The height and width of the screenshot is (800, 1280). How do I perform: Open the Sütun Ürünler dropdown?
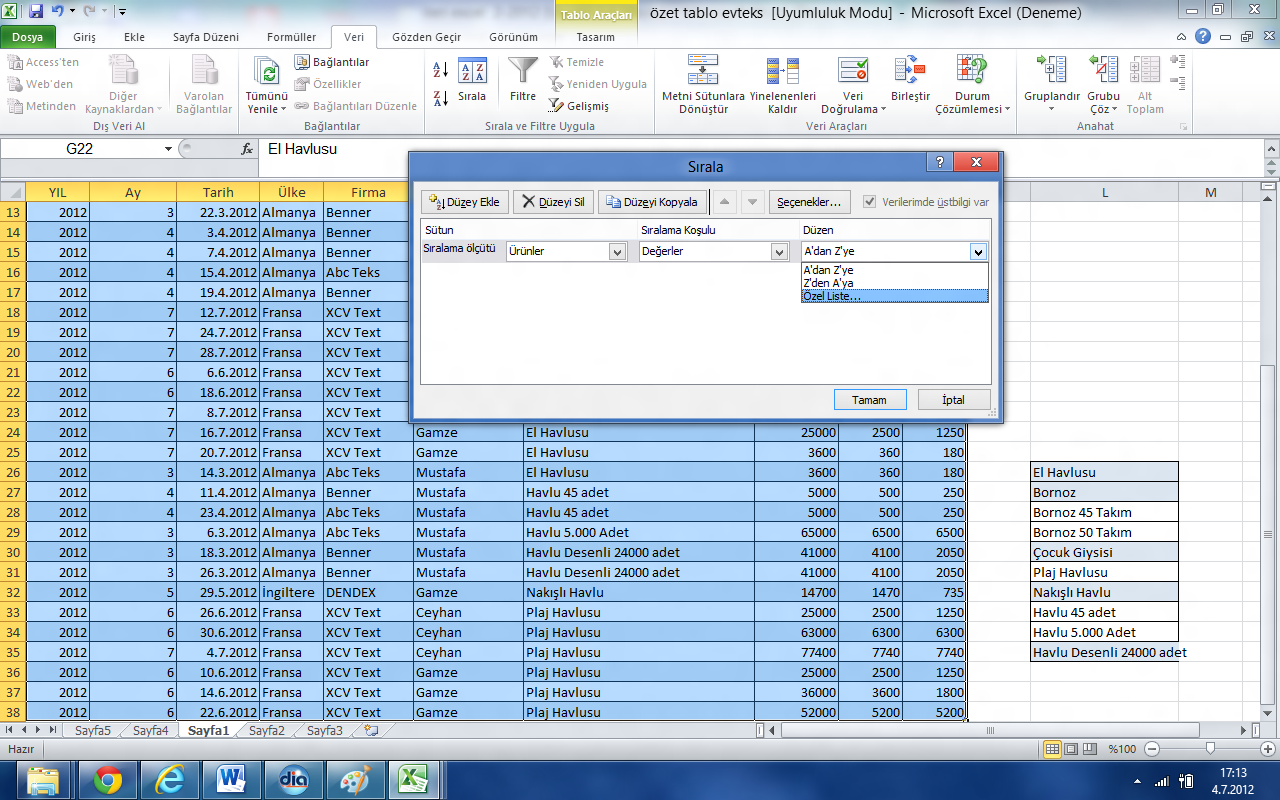617,252
